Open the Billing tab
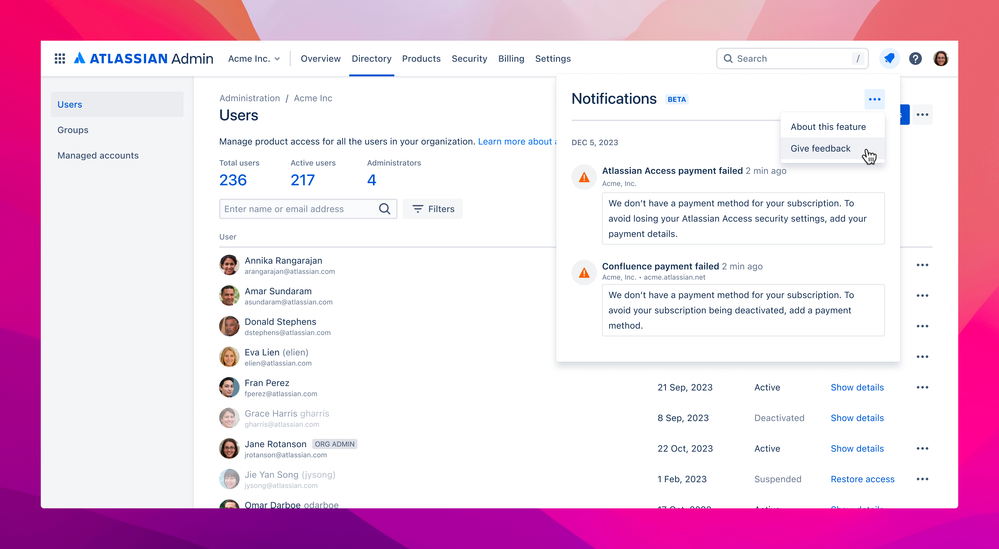The image size is (999, 549). pos(511,59)
